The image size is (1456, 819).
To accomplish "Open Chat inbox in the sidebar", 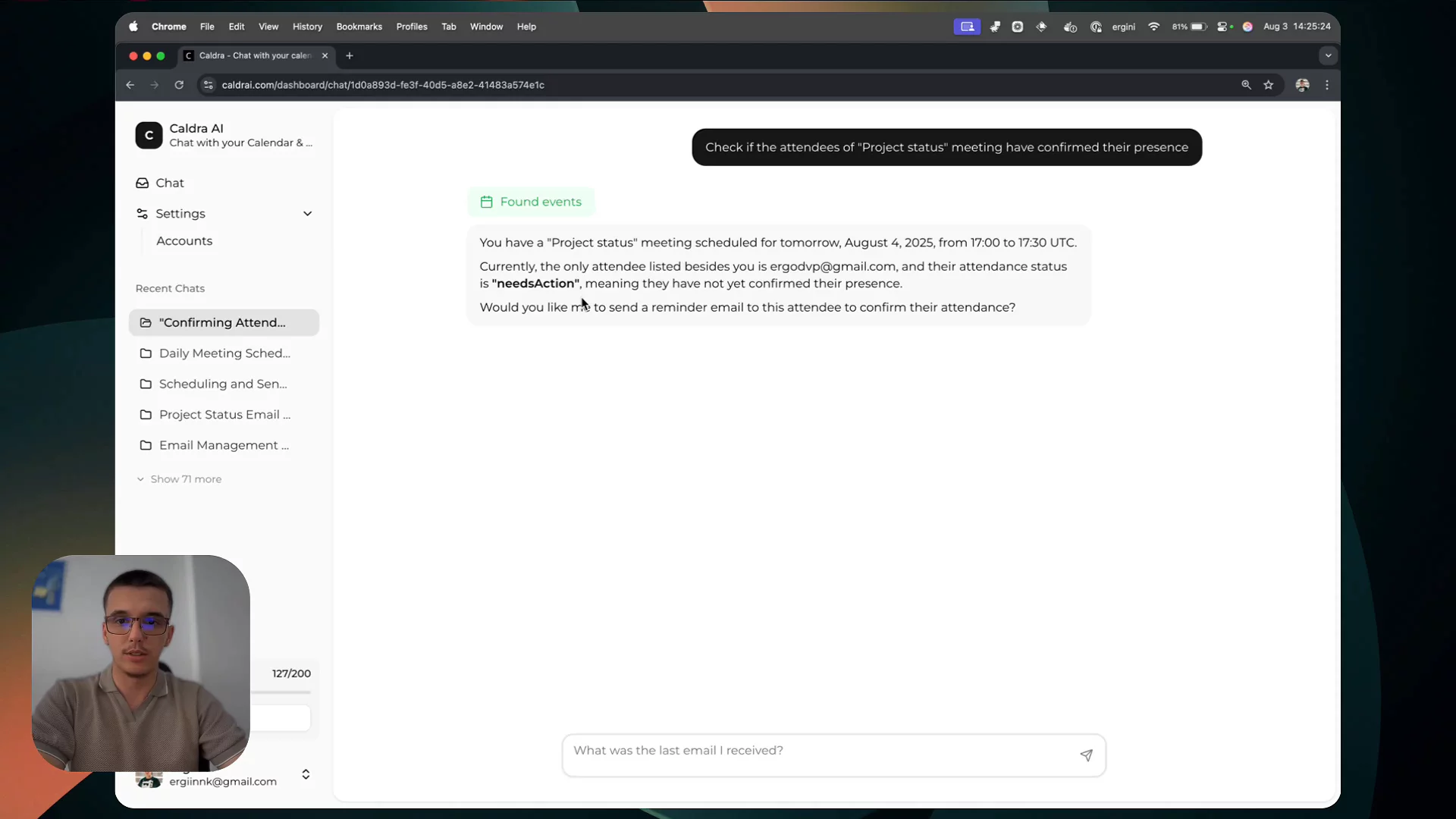I will tap(170, 183).
